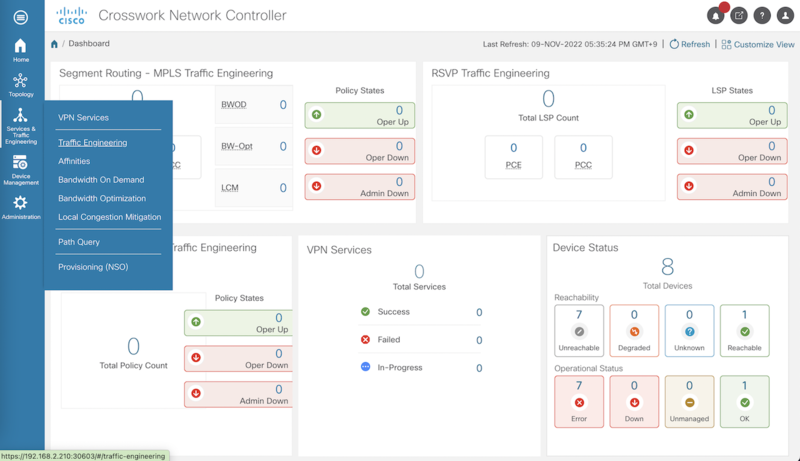Viewport: 800px width, 461px height.
Task: Go to Home in the sidebar
Action: point(20,50)
